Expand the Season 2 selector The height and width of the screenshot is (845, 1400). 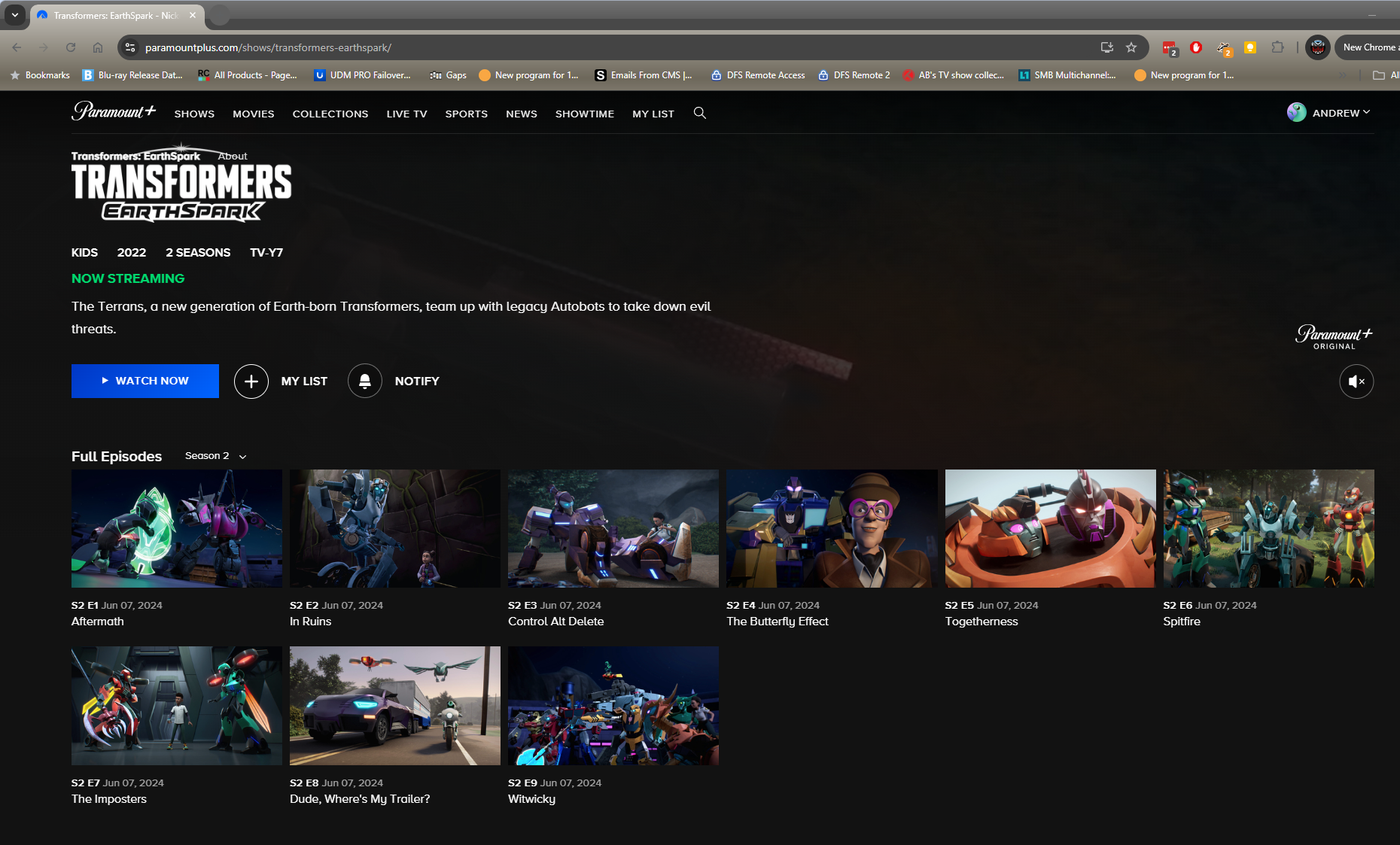[x=216, y=456]
